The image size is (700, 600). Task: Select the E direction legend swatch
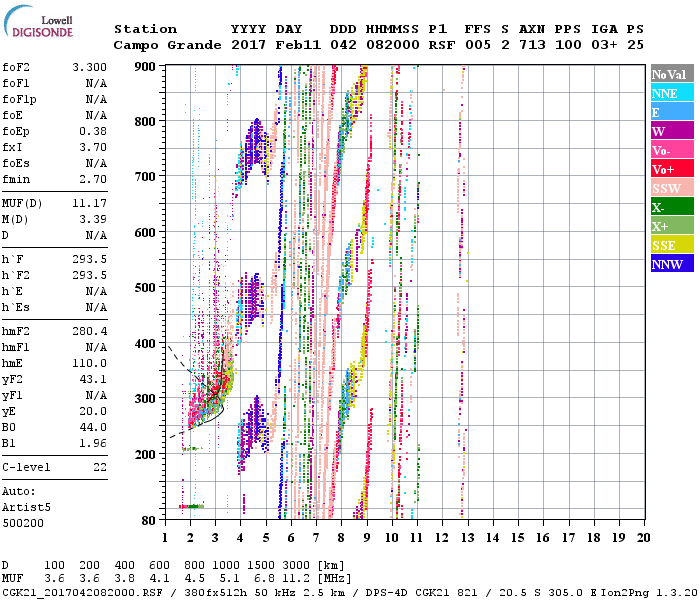click(x=672, y=112)
